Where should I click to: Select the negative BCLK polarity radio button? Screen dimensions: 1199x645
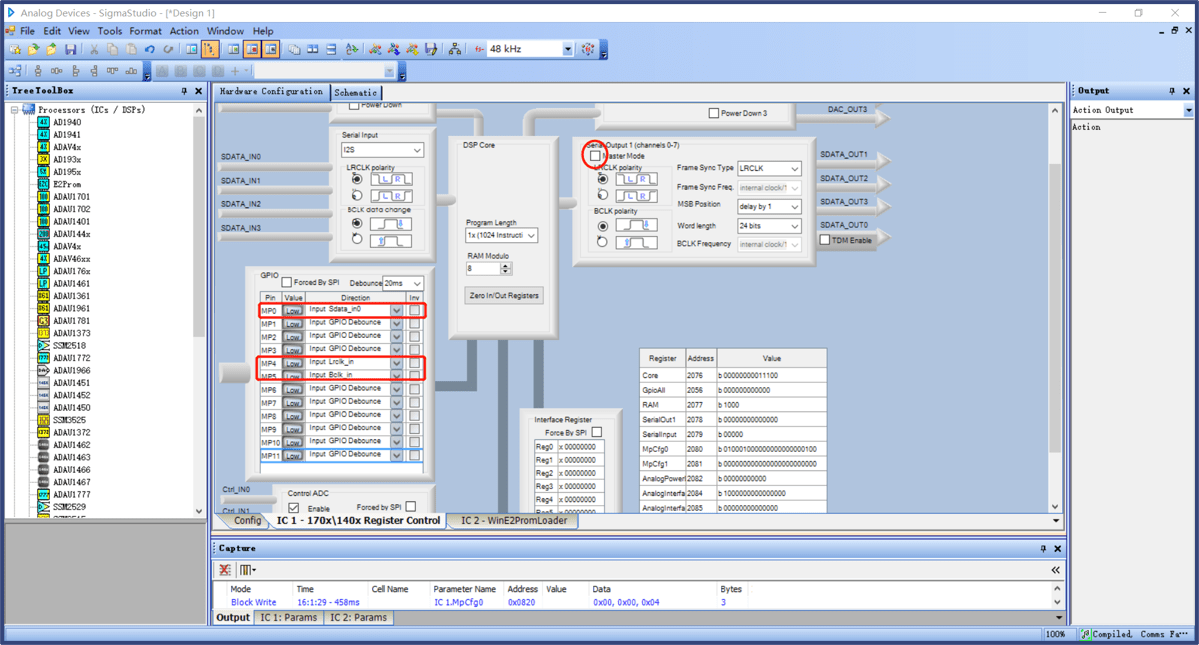(602, 241)
